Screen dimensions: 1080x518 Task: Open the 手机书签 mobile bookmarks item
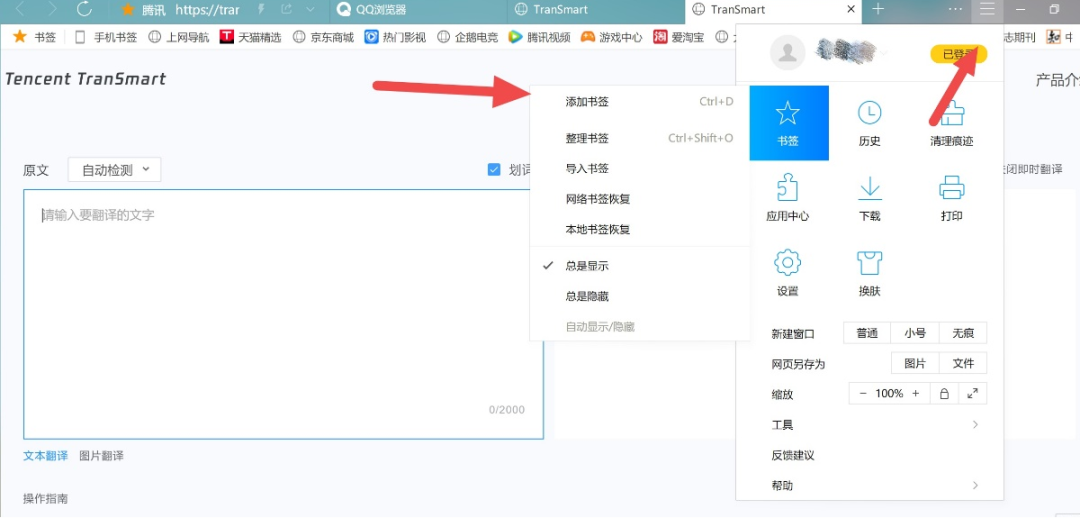click(x=105, y=37)
